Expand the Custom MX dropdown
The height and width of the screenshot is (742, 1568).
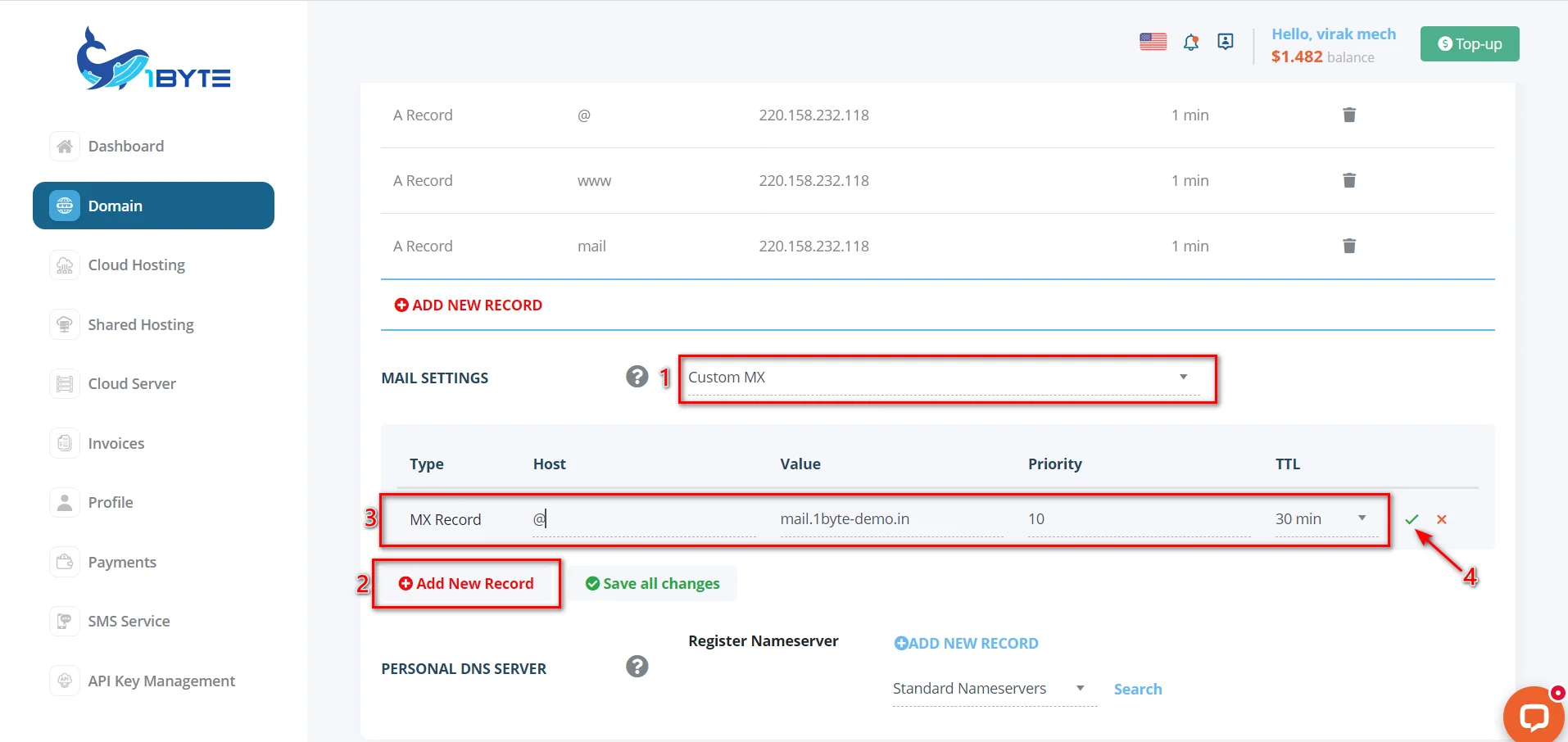944,378
